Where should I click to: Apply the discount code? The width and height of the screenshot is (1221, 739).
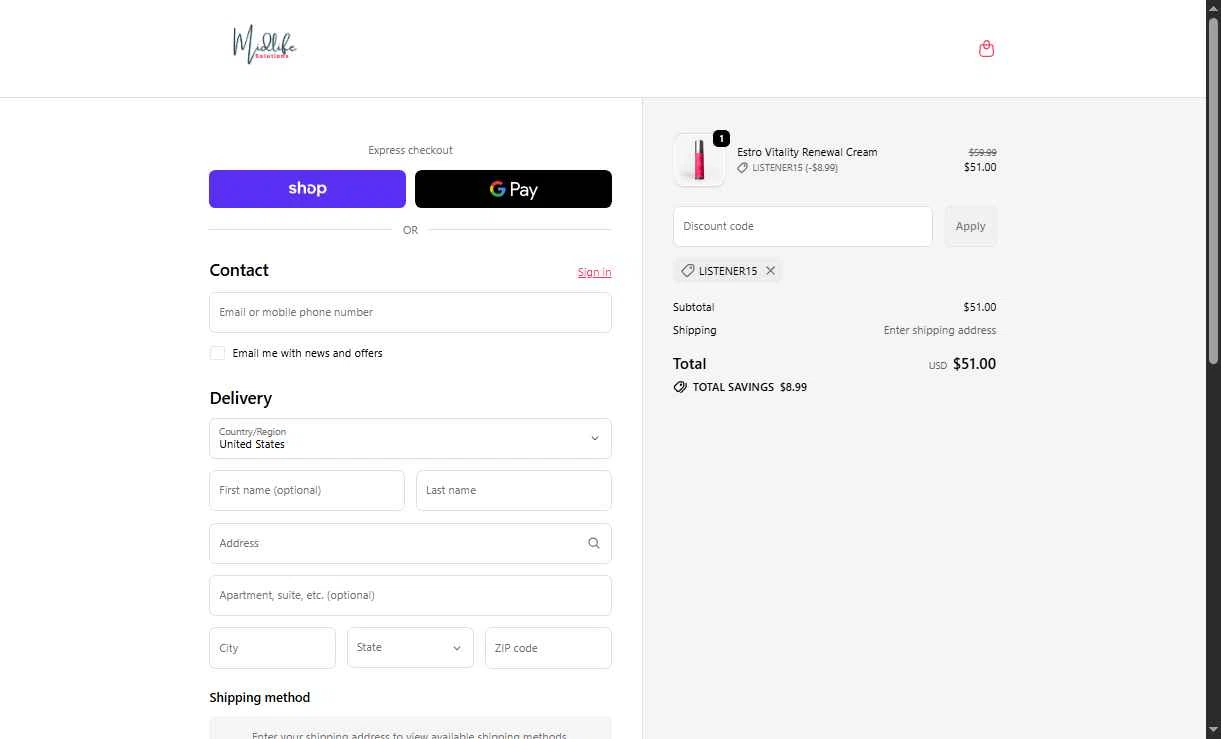click(x=970, y=226)
